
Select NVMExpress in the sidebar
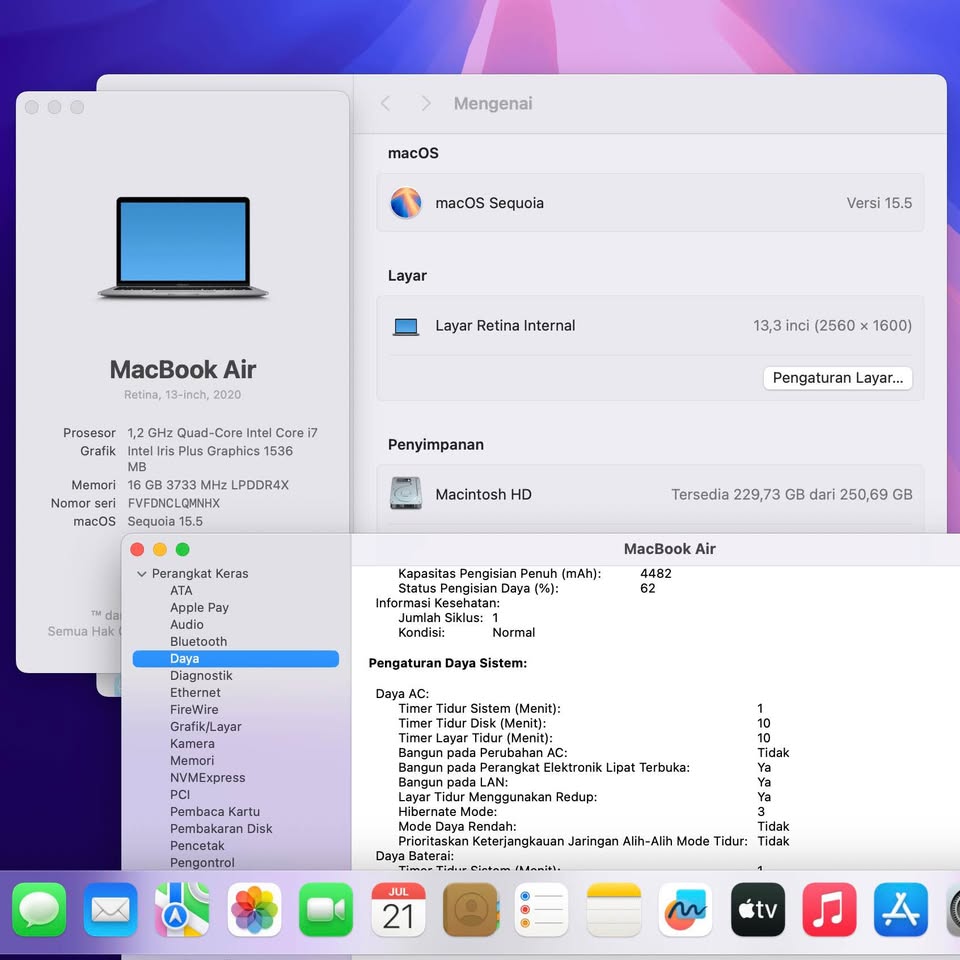[208, 778]
